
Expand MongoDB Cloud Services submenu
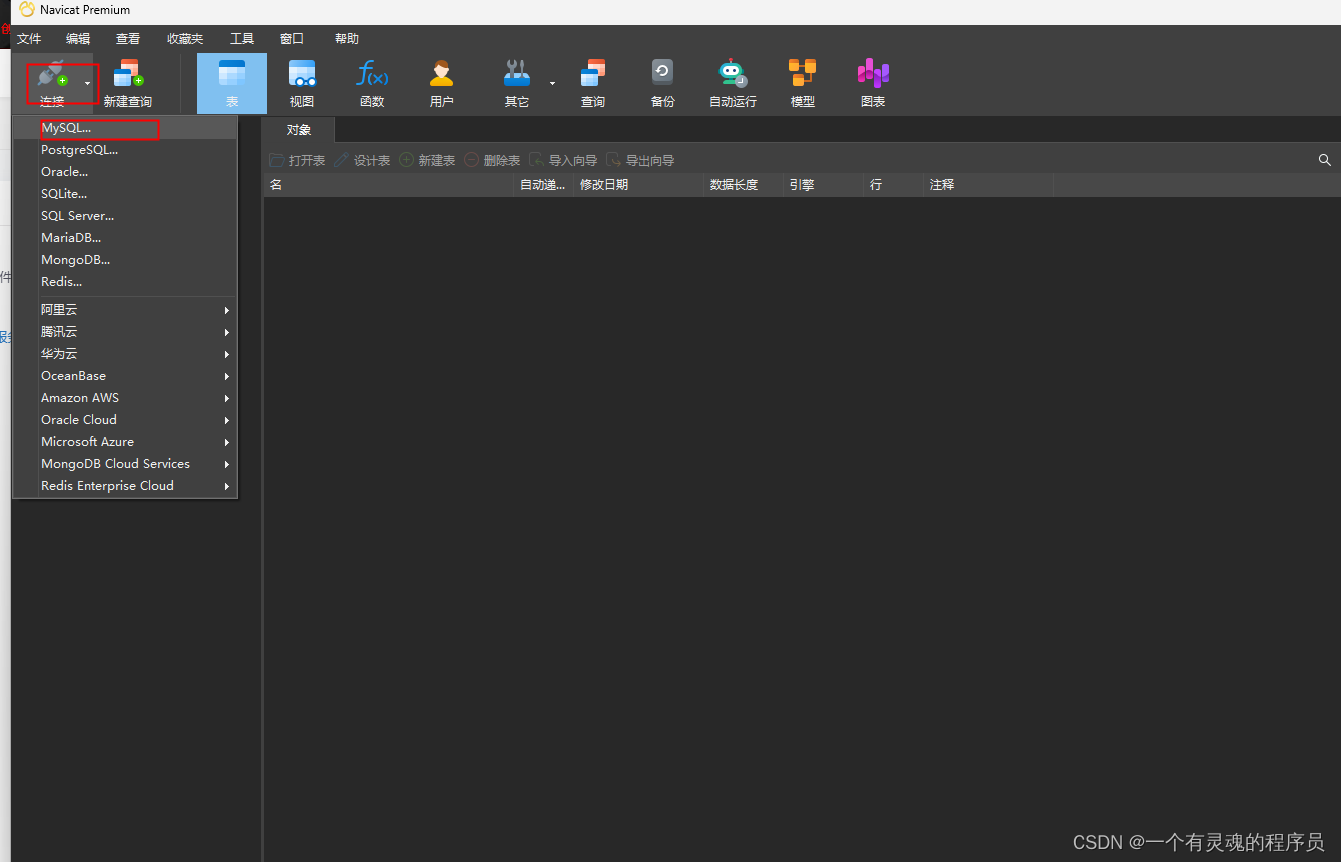pyautogui.click(x=125, y=464)
